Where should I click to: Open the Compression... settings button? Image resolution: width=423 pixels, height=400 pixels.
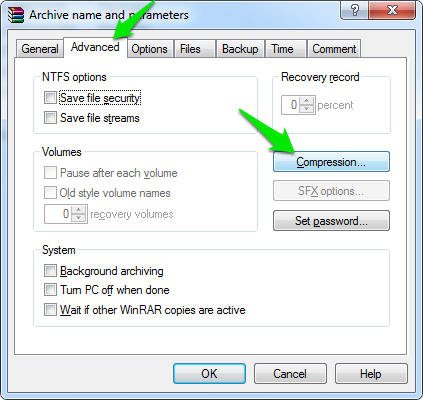pos(331,162)
